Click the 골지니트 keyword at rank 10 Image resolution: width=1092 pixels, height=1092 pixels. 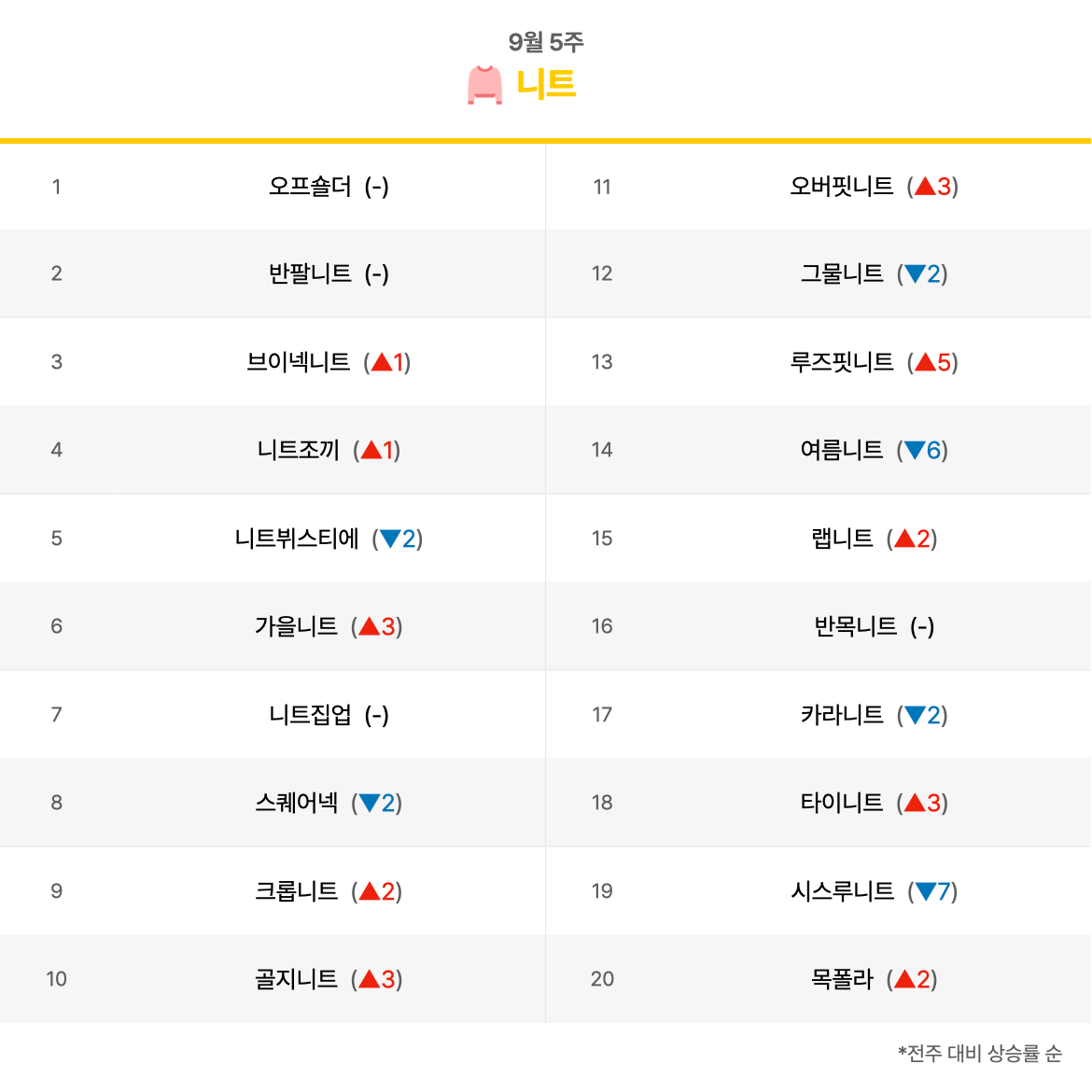coord(296,979)
